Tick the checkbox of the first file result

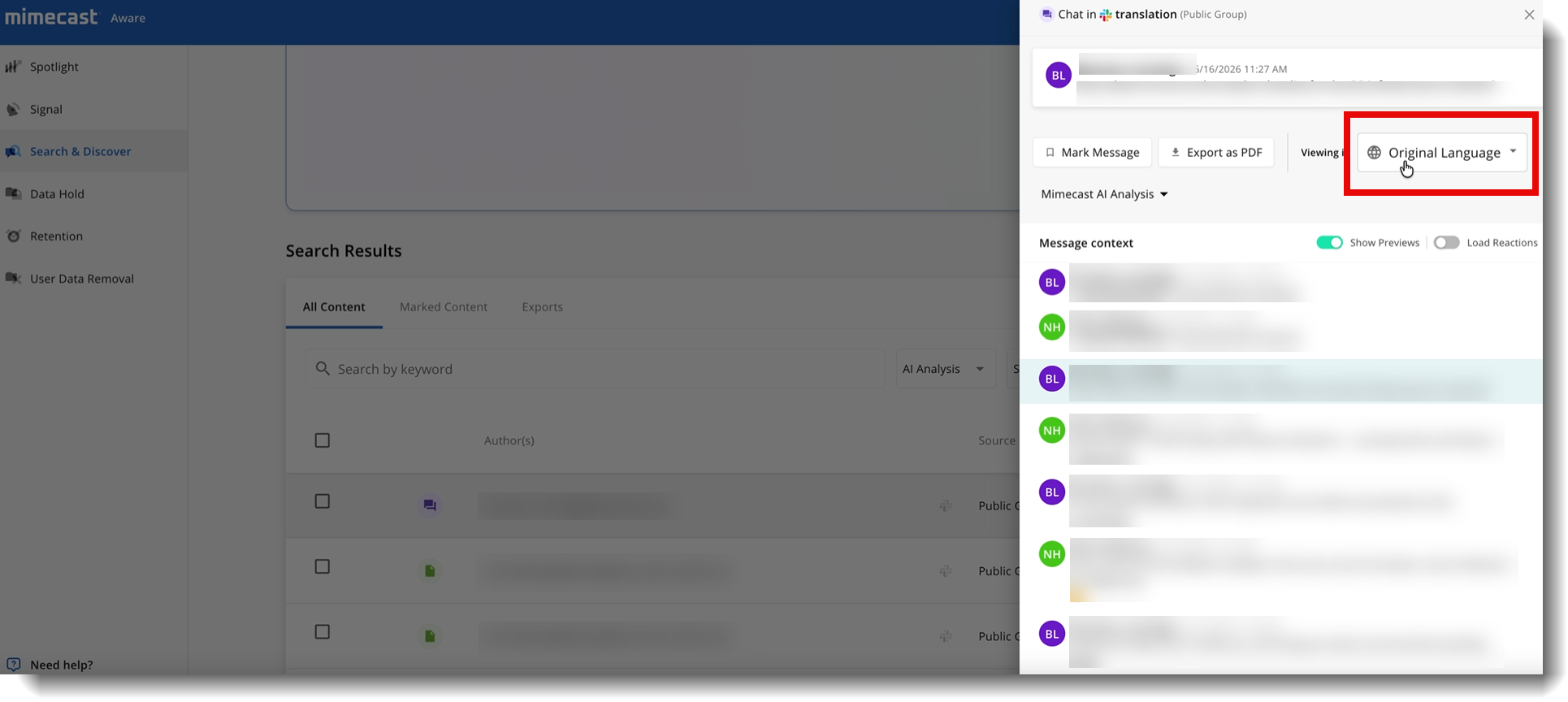point(323,566)
